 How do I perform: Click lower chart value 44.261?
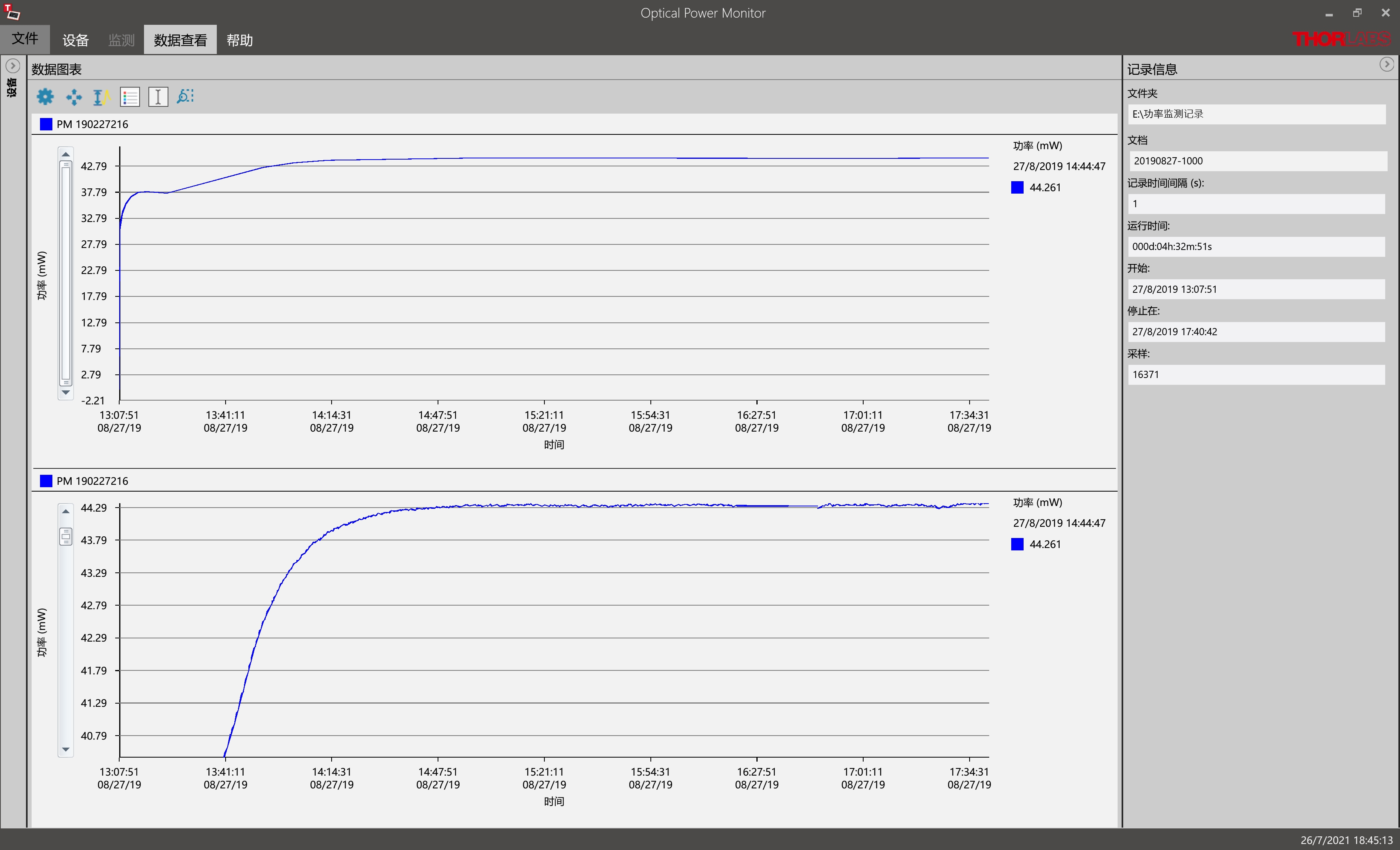coord(1045,544)
